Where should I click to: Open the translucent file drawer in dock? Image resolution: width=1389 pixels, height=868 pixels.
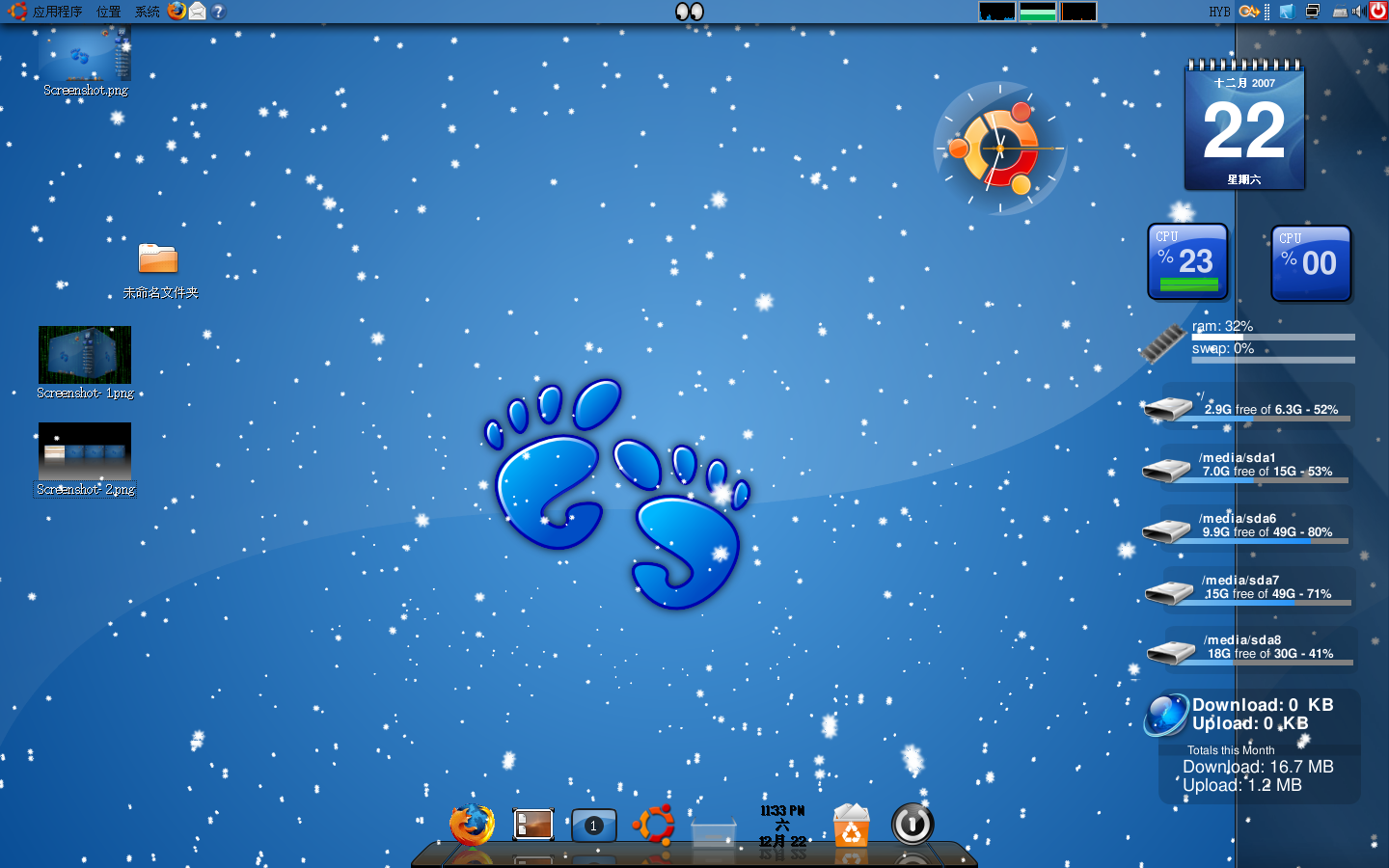click(714, 831)
